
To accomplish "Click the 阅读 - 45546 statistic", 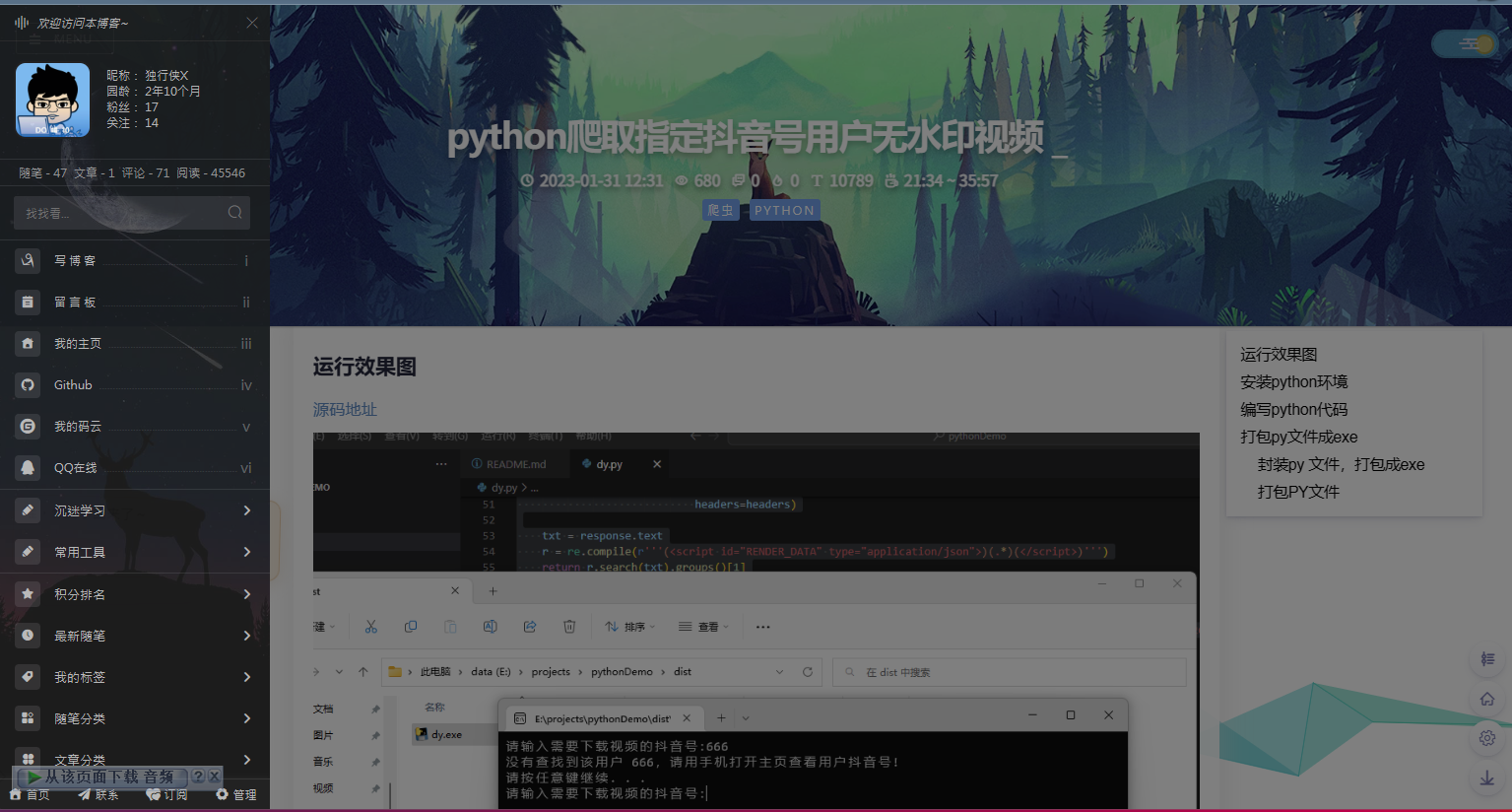I will coord(211,172).
